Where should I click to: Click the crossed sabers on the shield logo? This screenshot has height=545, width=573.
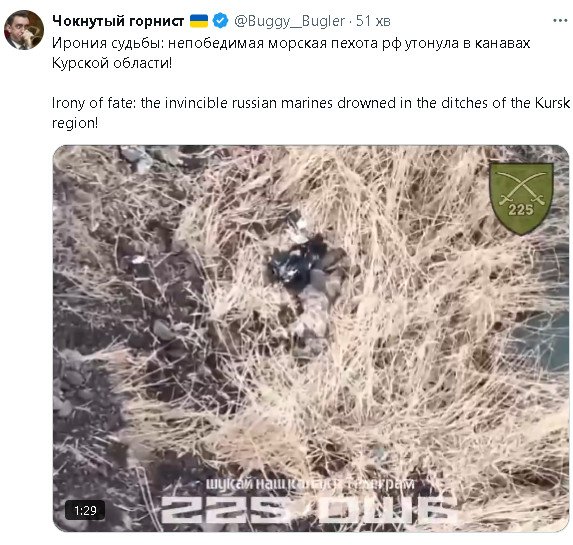pyautogui.click(x=521, y=188)
